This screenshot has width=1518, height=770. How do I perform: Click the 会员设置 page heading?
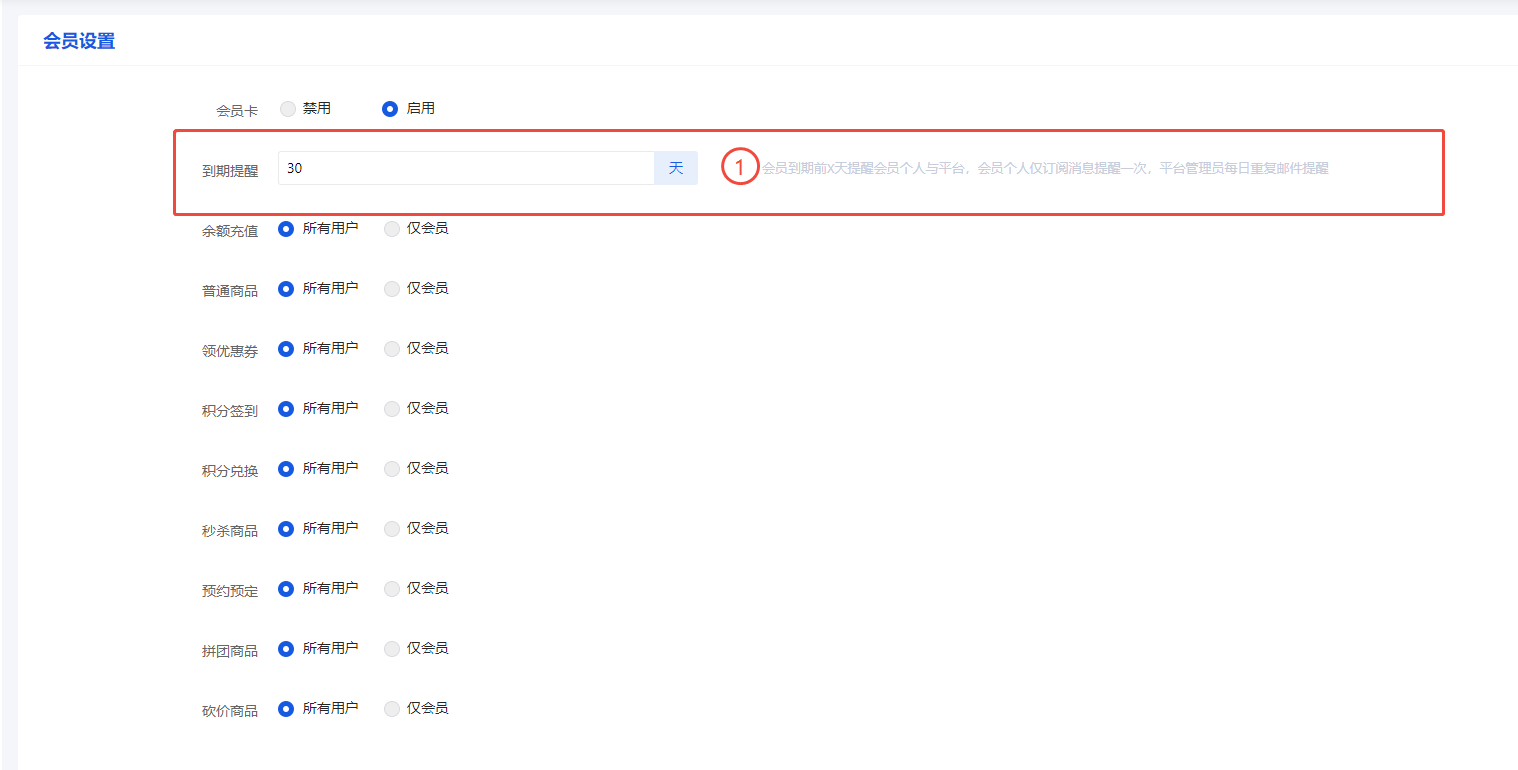(x=79, y=42)
